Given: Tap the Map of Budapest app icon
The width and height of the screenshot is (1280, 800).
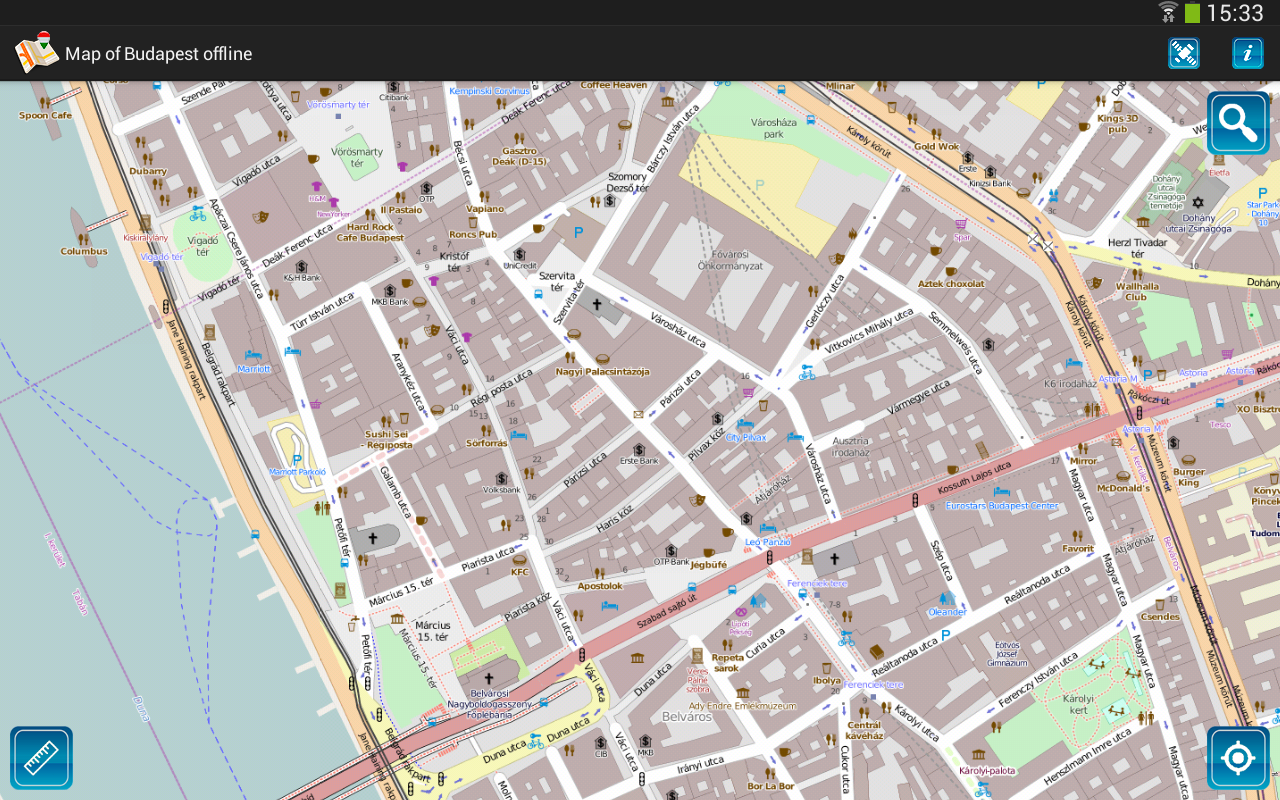Looking at the screenshot, I should click(35, 52).
